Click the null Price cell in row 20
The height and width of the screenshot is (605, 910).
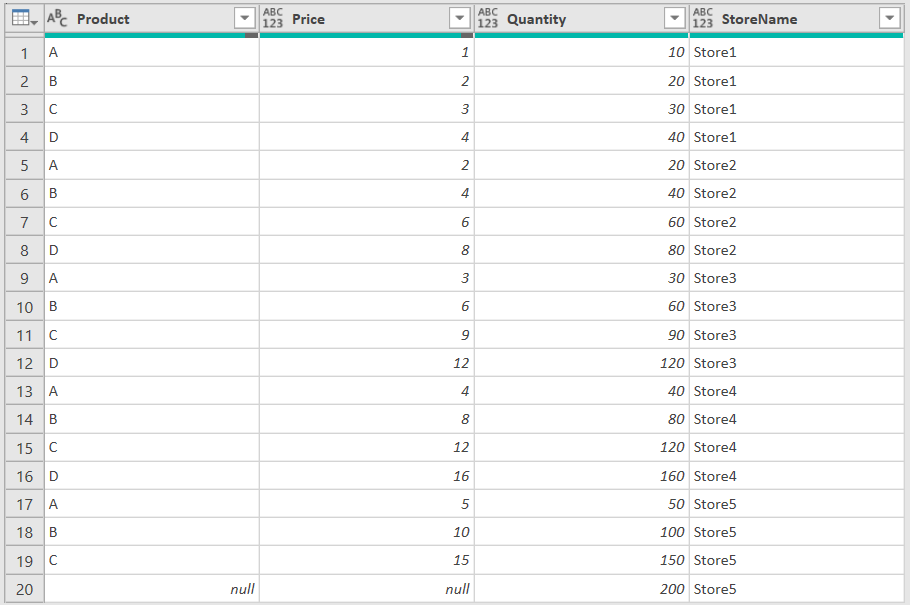point(367,589)
